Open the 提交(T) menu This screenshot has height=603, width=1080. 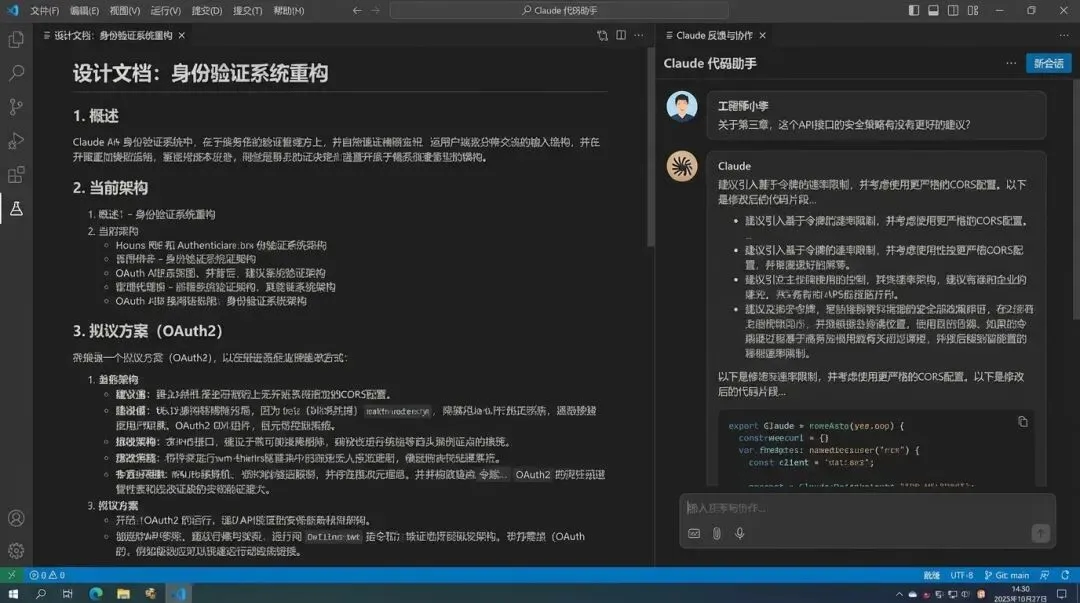click(x=247, y=10)
